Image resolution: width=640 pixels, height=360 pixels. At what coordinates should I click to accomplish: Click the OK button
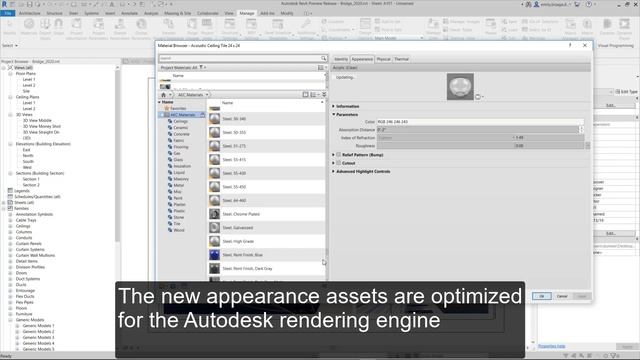(542, 296)
